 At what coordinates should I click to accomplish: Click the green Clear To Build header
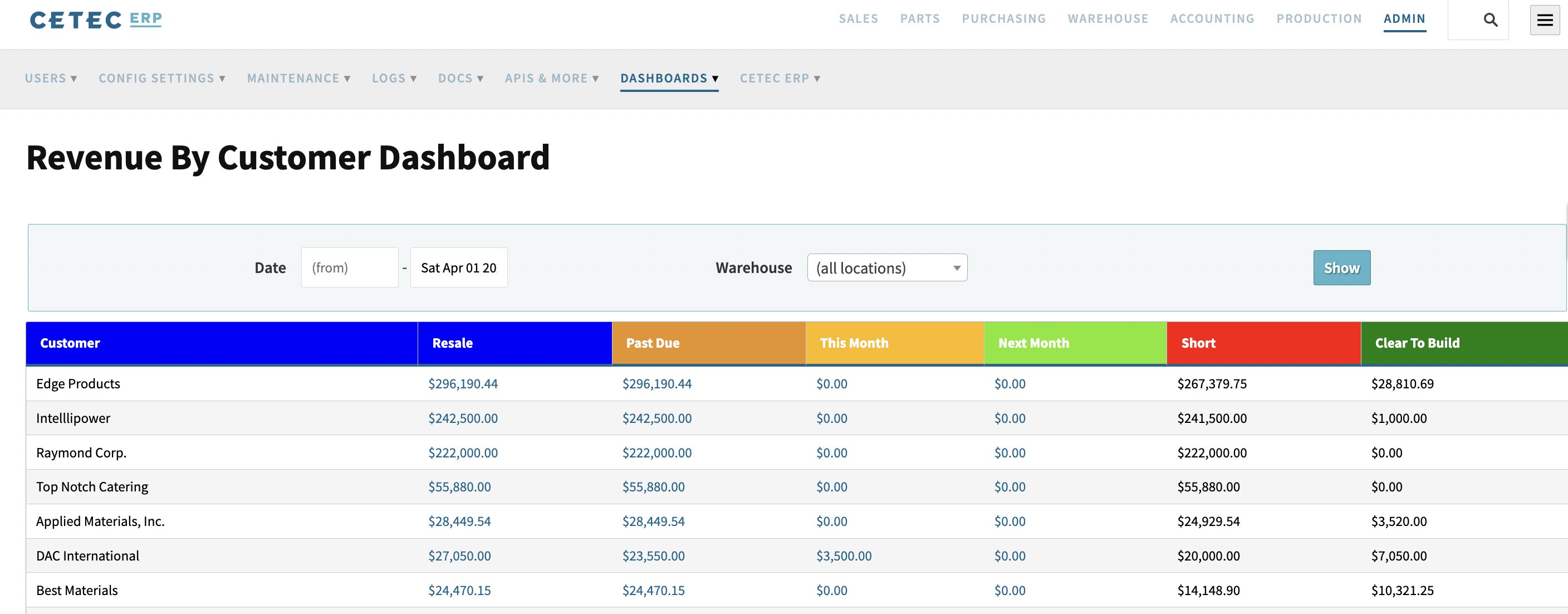click(x=1417, y=344)
